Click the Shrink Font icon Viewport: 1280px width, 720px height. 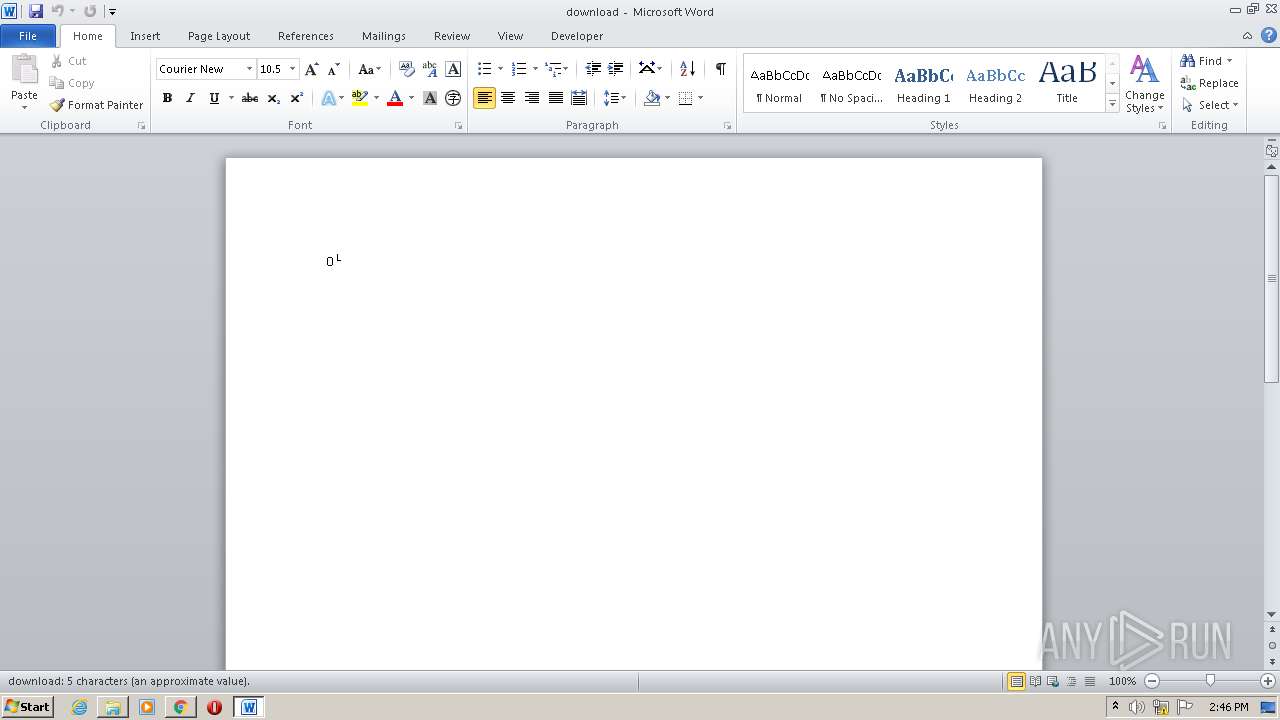pos(334,69)
